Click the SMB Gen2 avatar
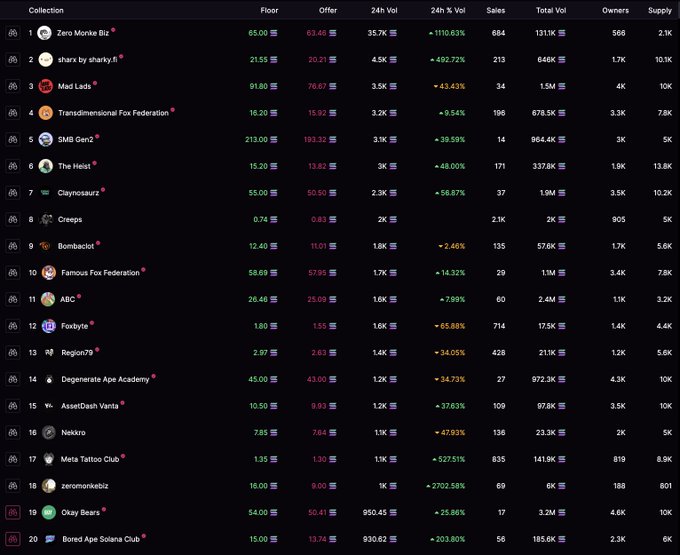Screen dimensions: 680x555 46,140
